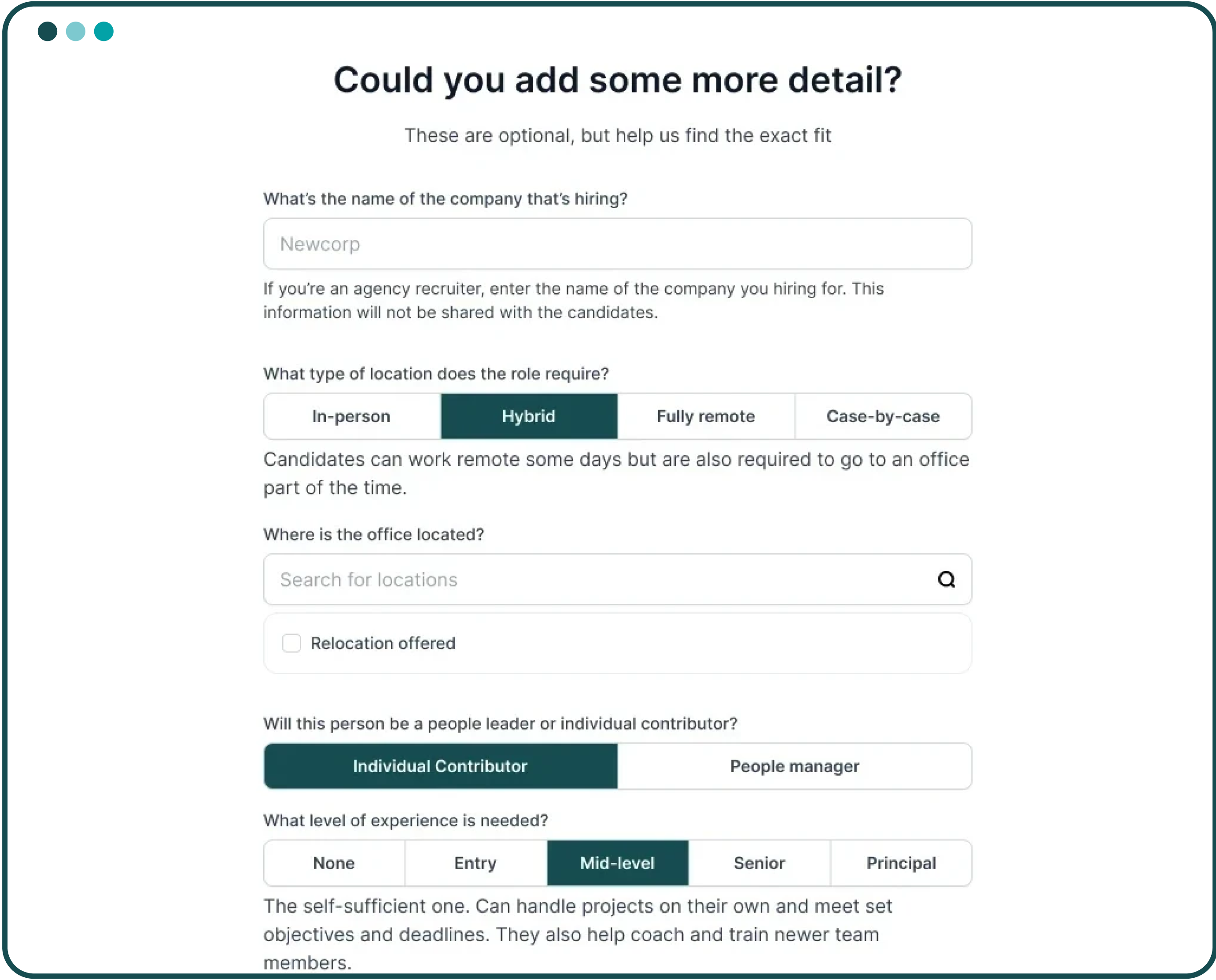Set experience level to None
The width and height of the screenshot is (1216, 980).
click(x=334, y=863)
